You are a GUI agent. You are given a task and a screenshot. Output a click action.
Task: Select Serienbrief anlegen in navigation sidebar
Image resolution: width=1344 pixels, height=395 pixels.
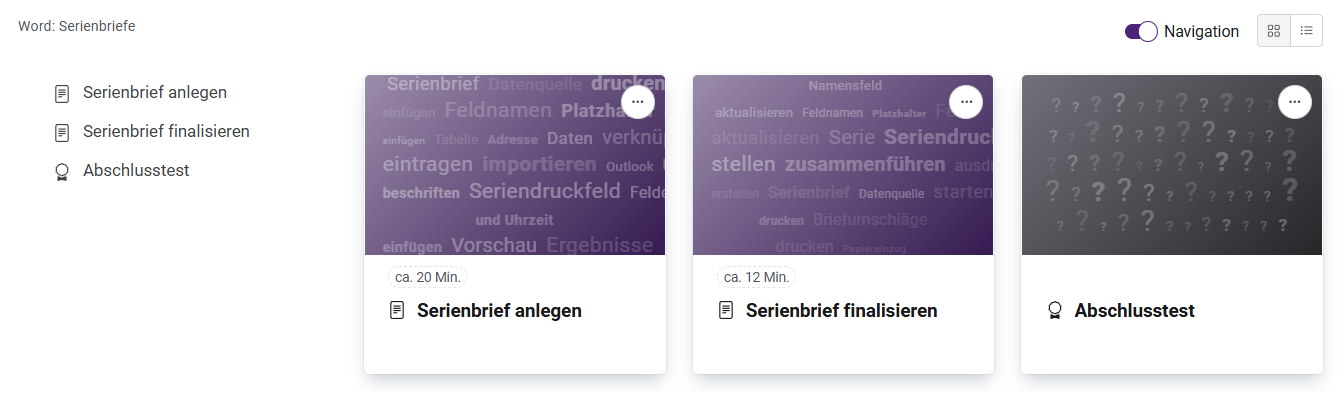155,93
